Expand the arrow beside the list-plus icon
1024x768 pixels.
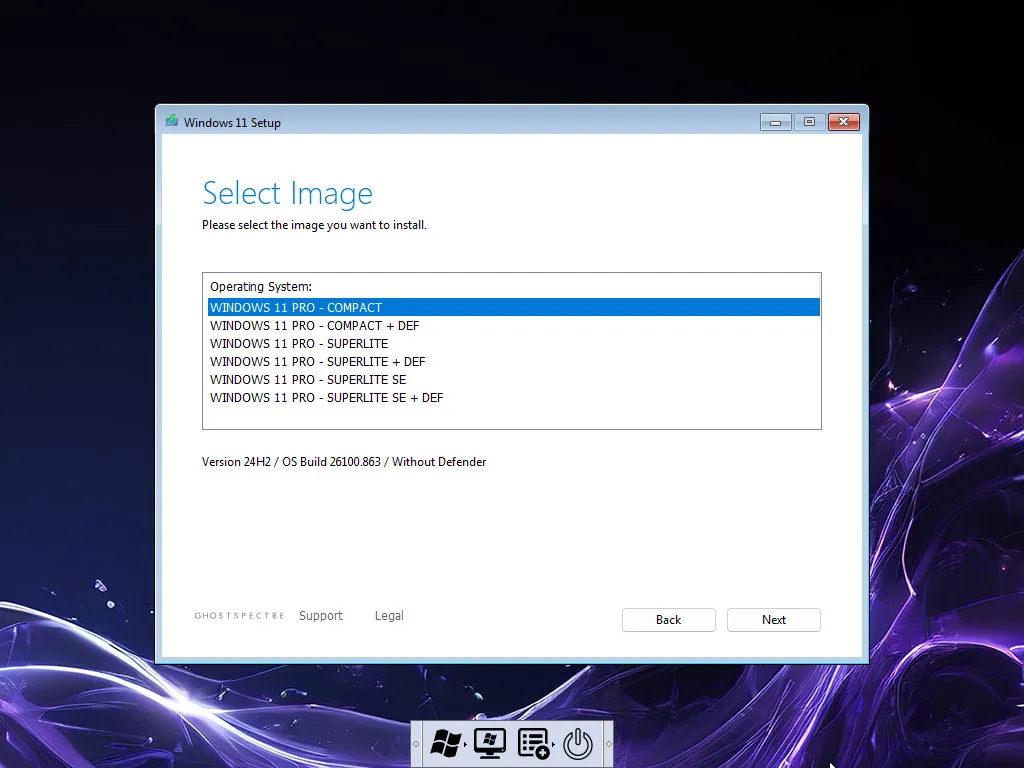coord(553,744)
